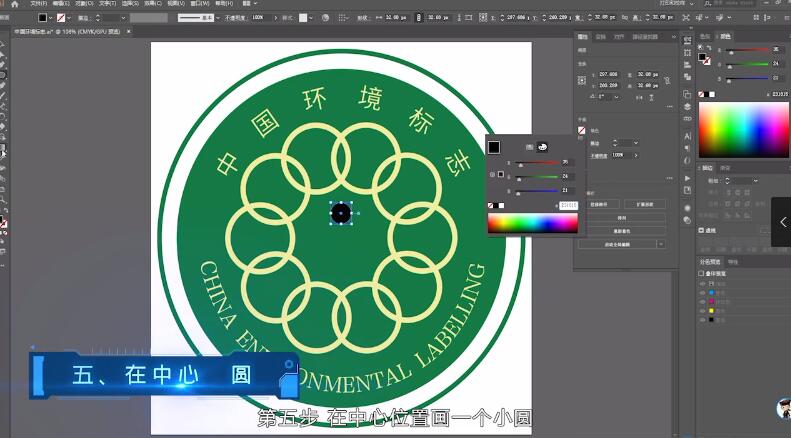Expand the stroke weight dropdown in Properties panel
The height and width of the screenshot is (438, 791).
(x=636, y=143)
